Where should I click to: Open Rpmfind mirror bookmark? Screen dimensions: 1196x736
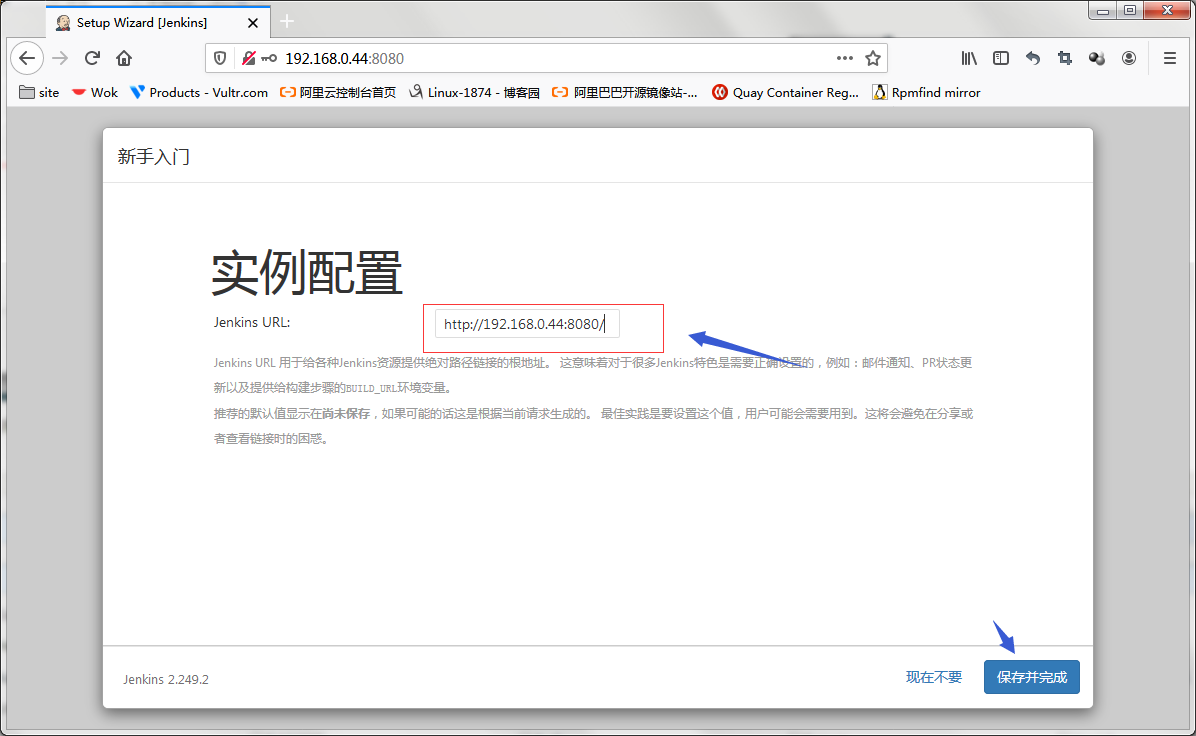tap(926, 92)
